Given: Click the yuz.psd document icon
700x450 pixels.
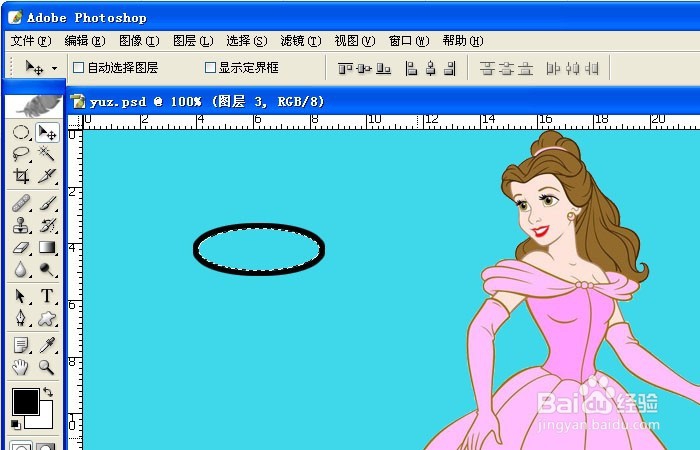Looking at the screenshot, I should click(x=78, y=101).
